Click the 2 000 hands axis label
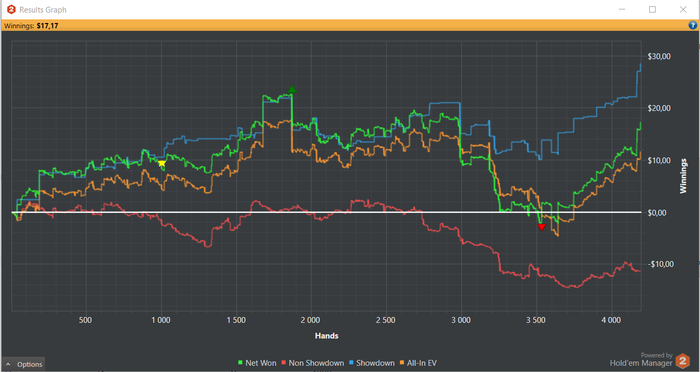The height and width of the screenshot is (372, 700). (310, 320)
